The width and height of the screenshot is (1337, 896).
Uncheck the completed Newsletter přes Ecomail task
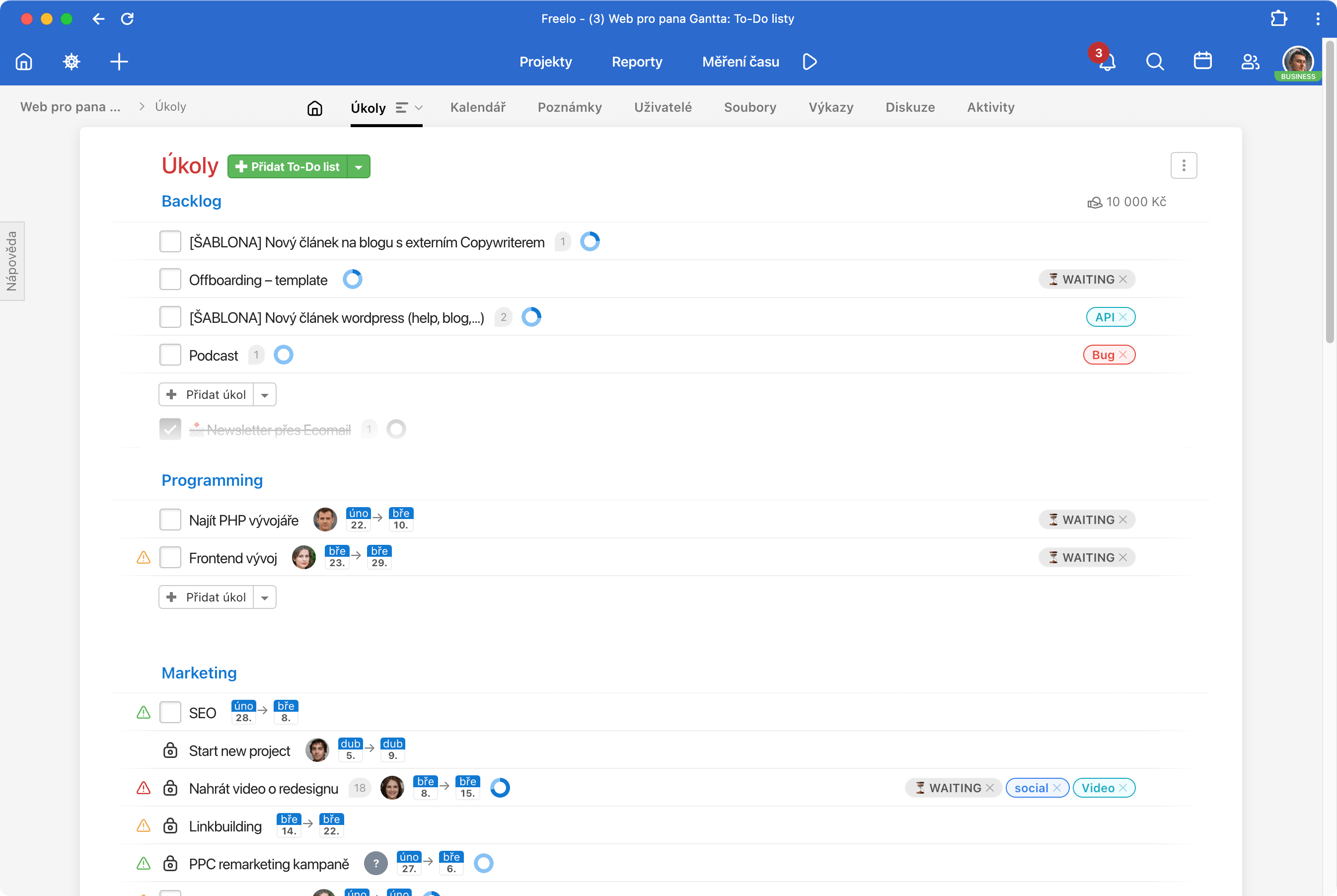click(170, 429)
